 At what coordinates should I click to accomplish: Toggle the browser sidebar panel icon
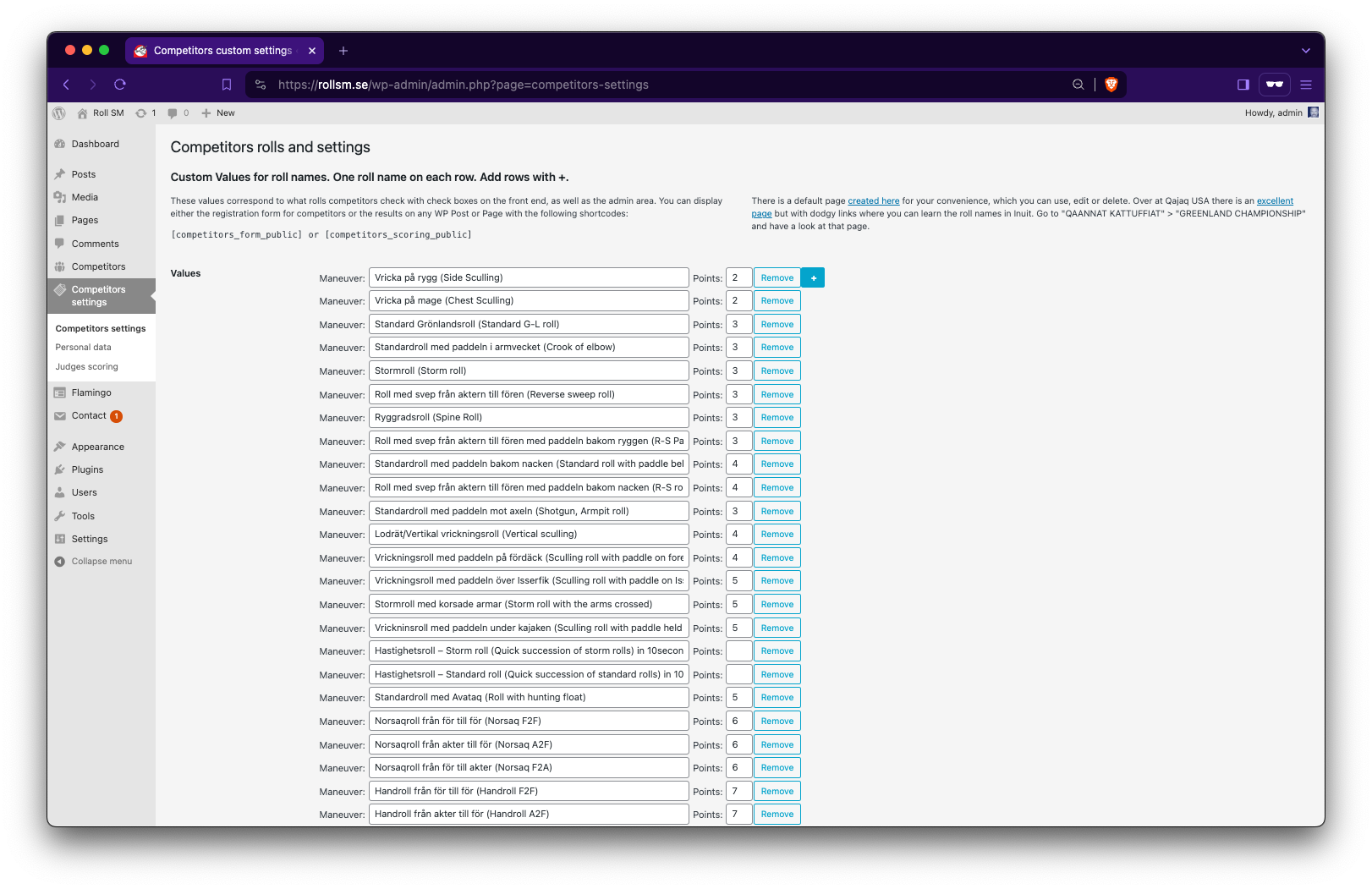pyautogui.click(x=1243, y=85)
